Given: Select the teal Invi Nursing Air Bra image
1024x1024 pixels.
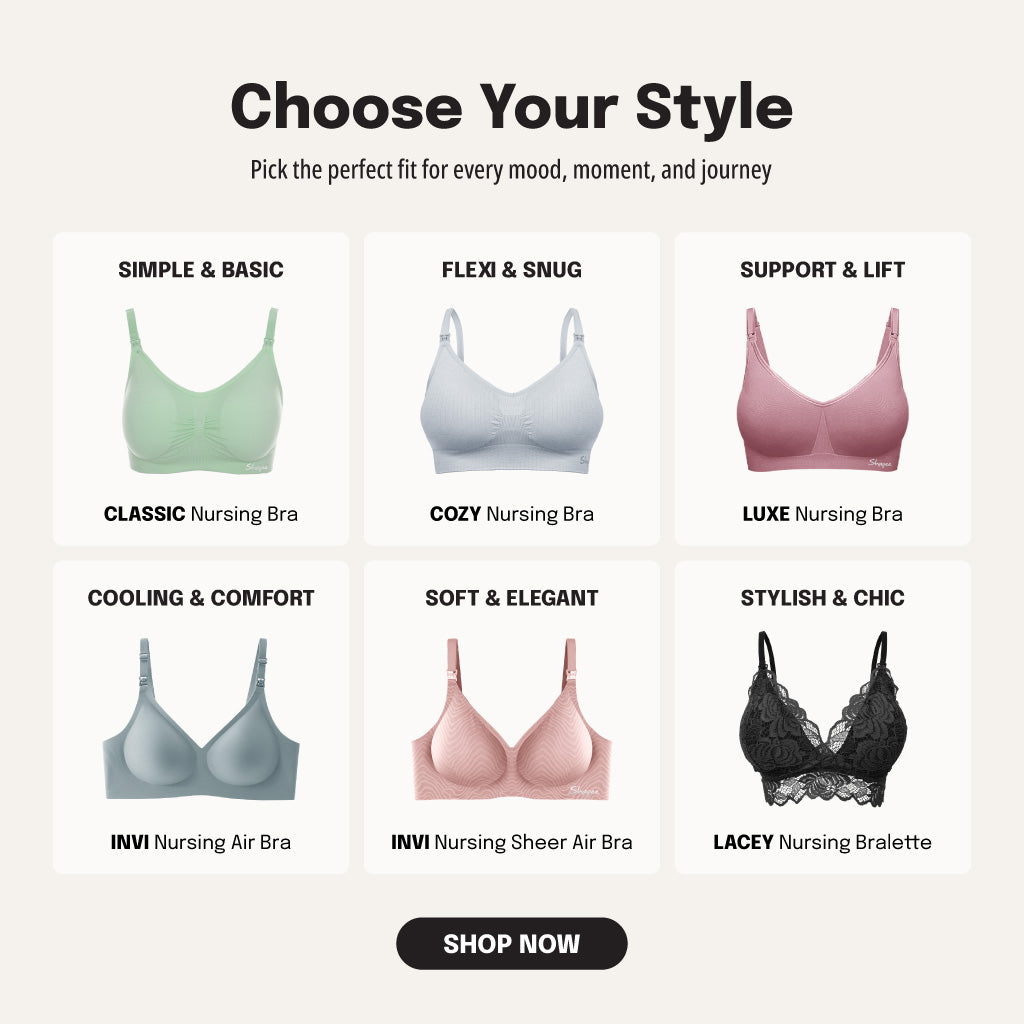Looking at the screenshot, I should (x=201, y=719).
